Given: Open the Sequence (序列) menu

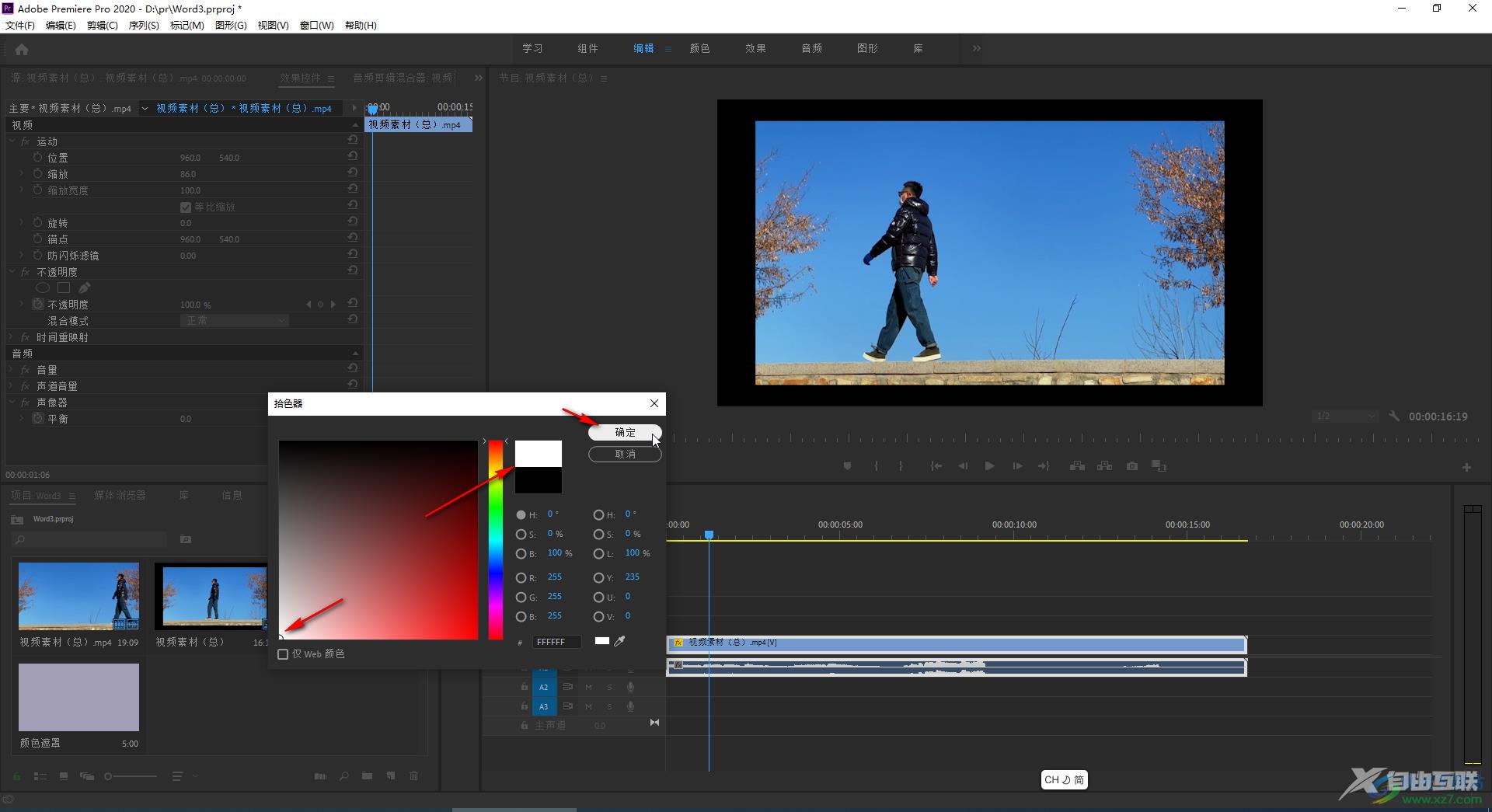Looking at the screenshot, I should tap(144, 26).
